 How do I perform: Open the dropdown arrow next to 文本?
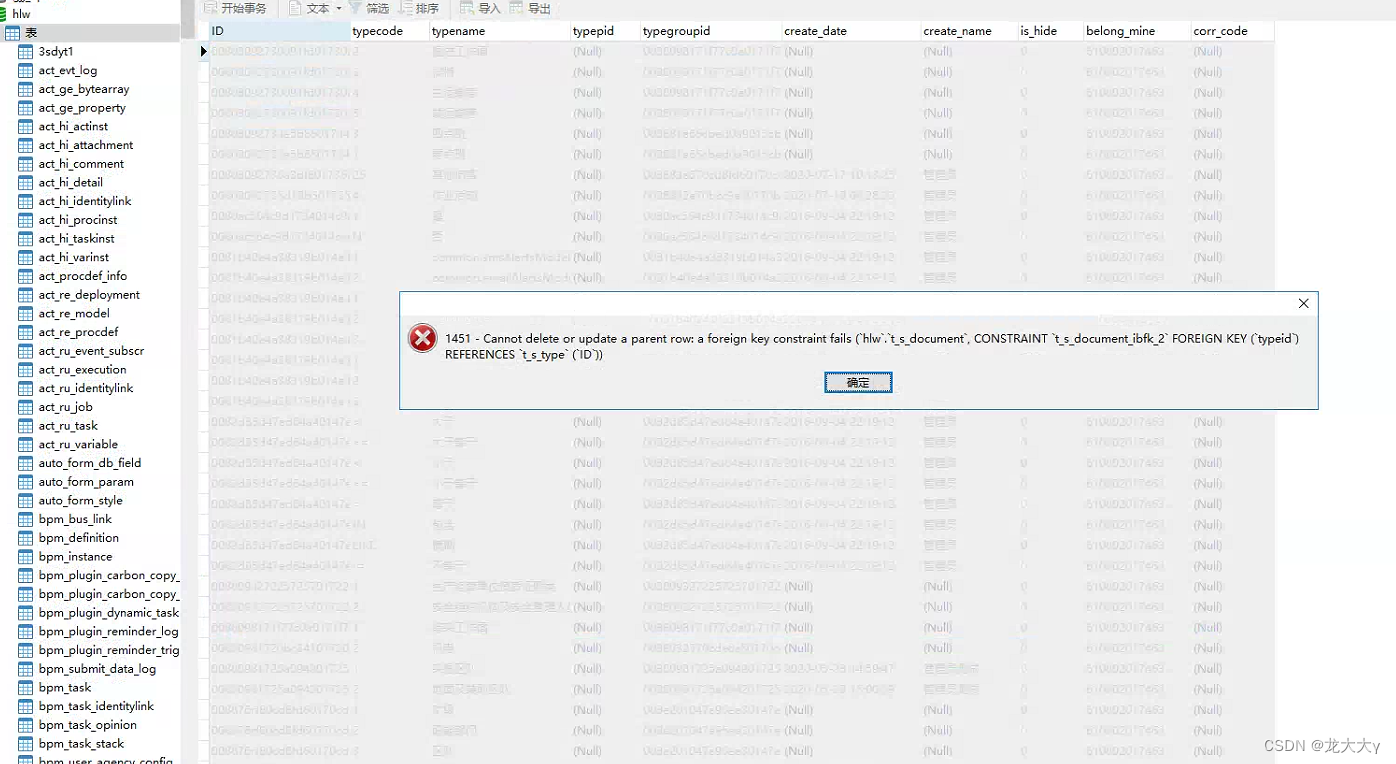tap(337, 8)
